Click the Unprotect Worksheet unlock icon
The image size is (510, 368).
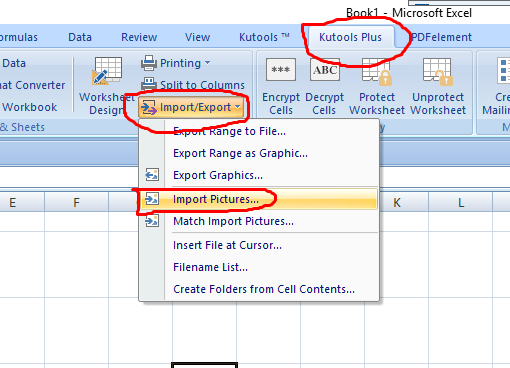[x=438, y=71]
